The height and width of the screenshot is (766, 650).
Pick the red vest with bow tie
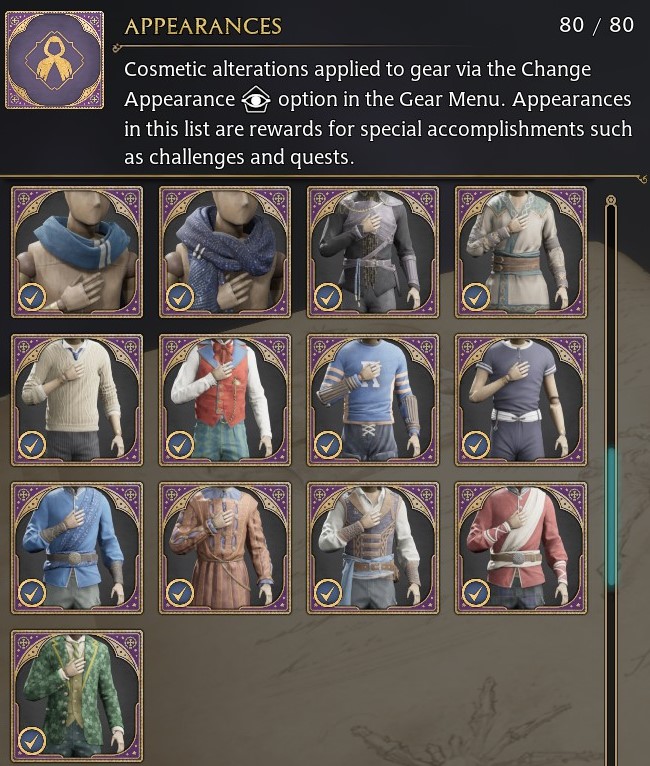point(225,400)
